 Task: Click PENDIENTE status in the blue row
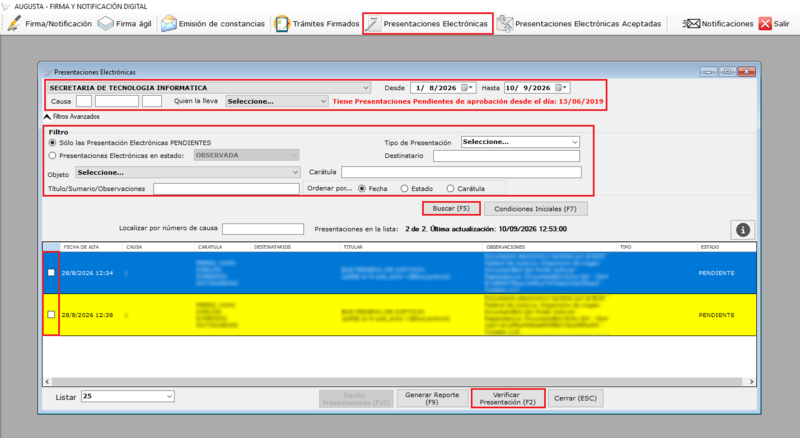pos(716,273)
